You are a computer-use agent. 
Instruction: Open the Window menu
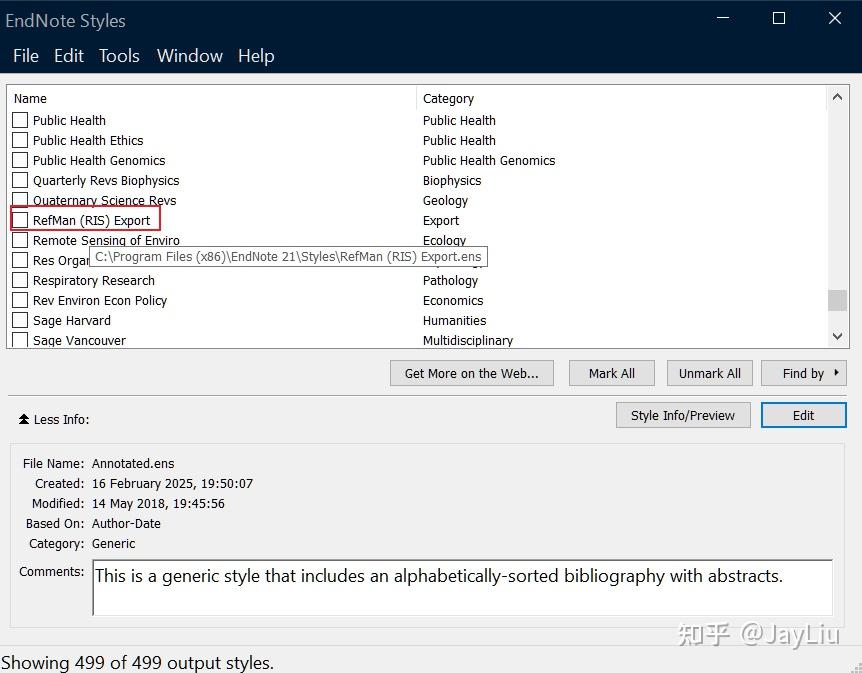(190, 56)
